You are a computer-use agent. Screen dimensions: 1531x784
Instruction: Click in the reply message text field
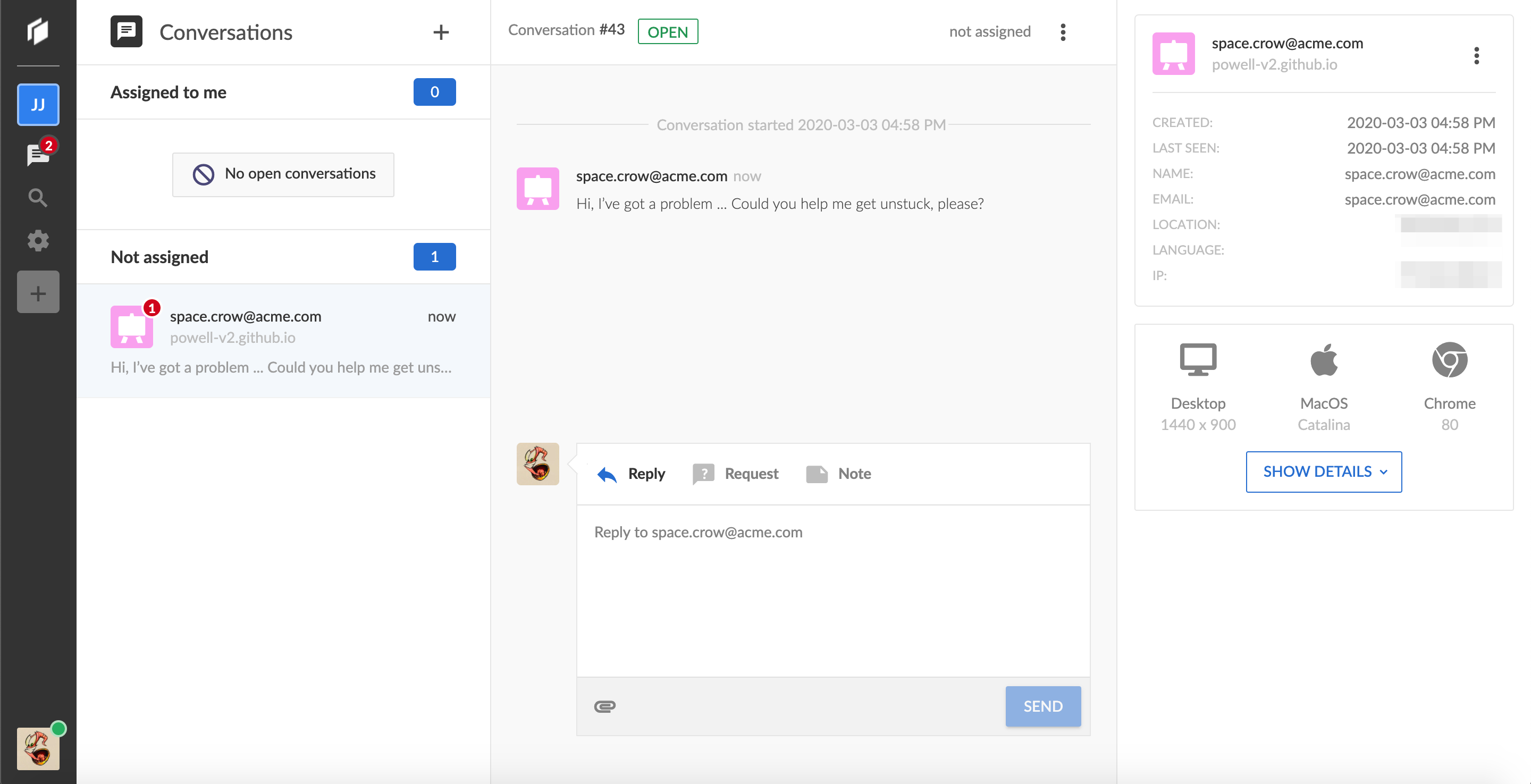click(x=832, y=588)
